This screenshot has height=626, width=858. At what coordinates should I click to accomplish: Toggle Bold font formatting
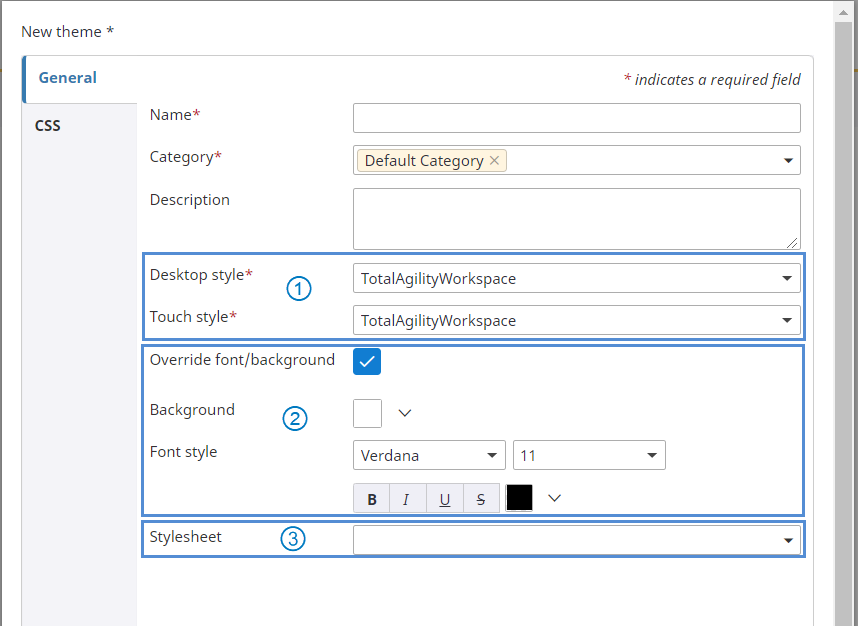coord(372,499)
